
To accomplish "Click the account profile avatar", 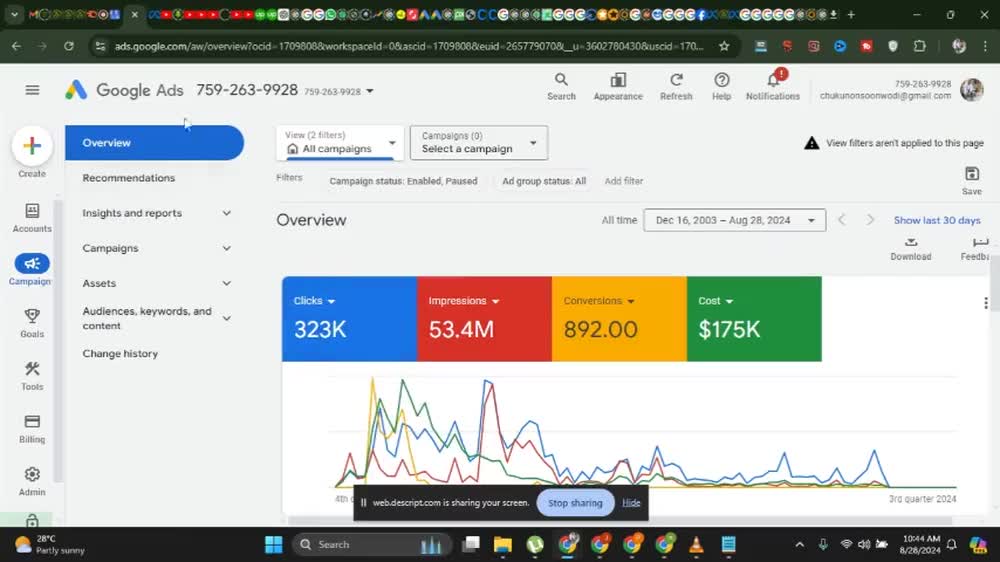I will coord(972,90).
